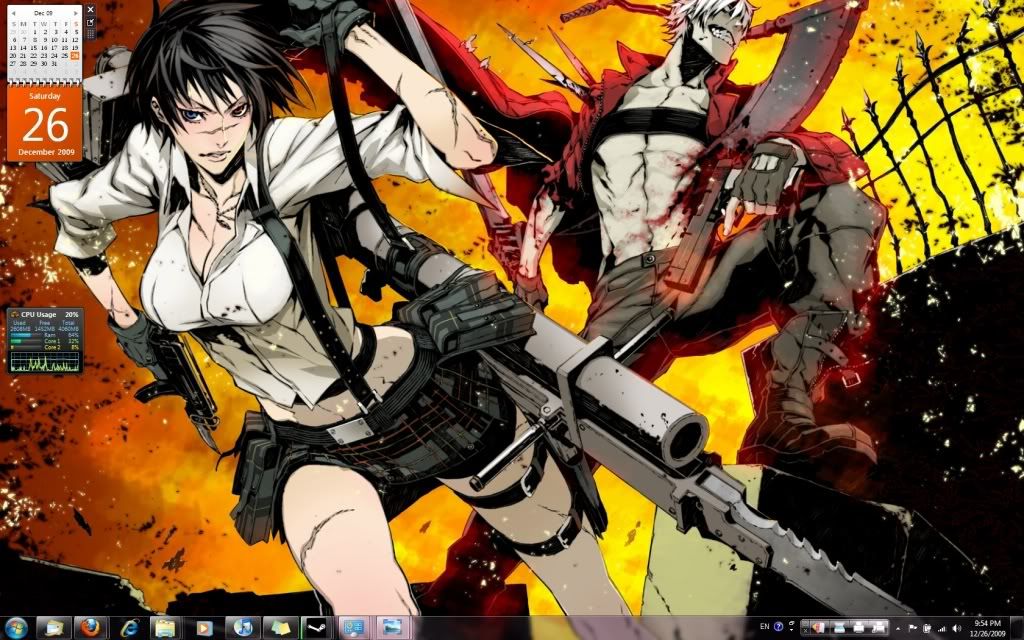Launch Firefox from the taskbar
The height and width of the screenshot is (640, 1024).
[x=91, y=628]
